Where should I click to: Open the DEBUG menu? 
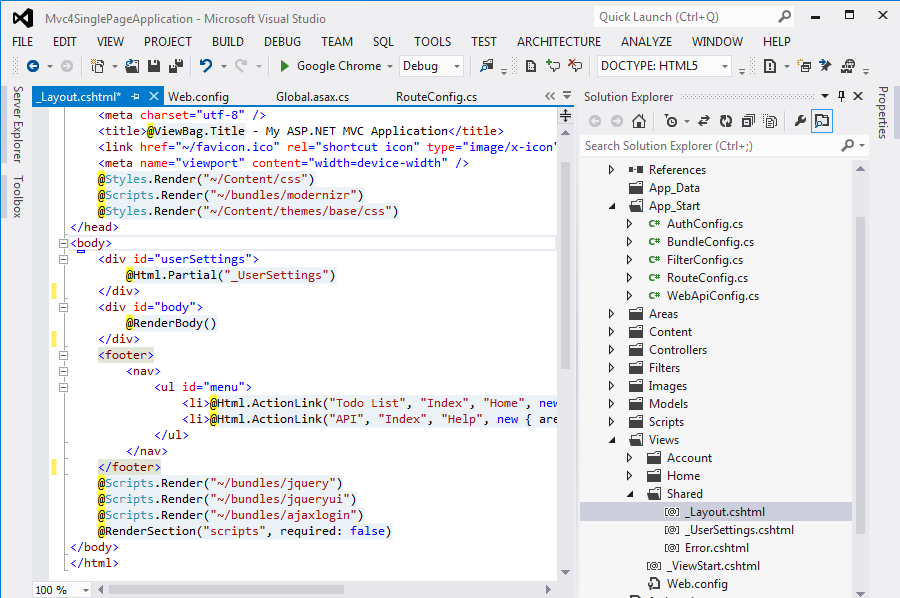coord(282,42)
